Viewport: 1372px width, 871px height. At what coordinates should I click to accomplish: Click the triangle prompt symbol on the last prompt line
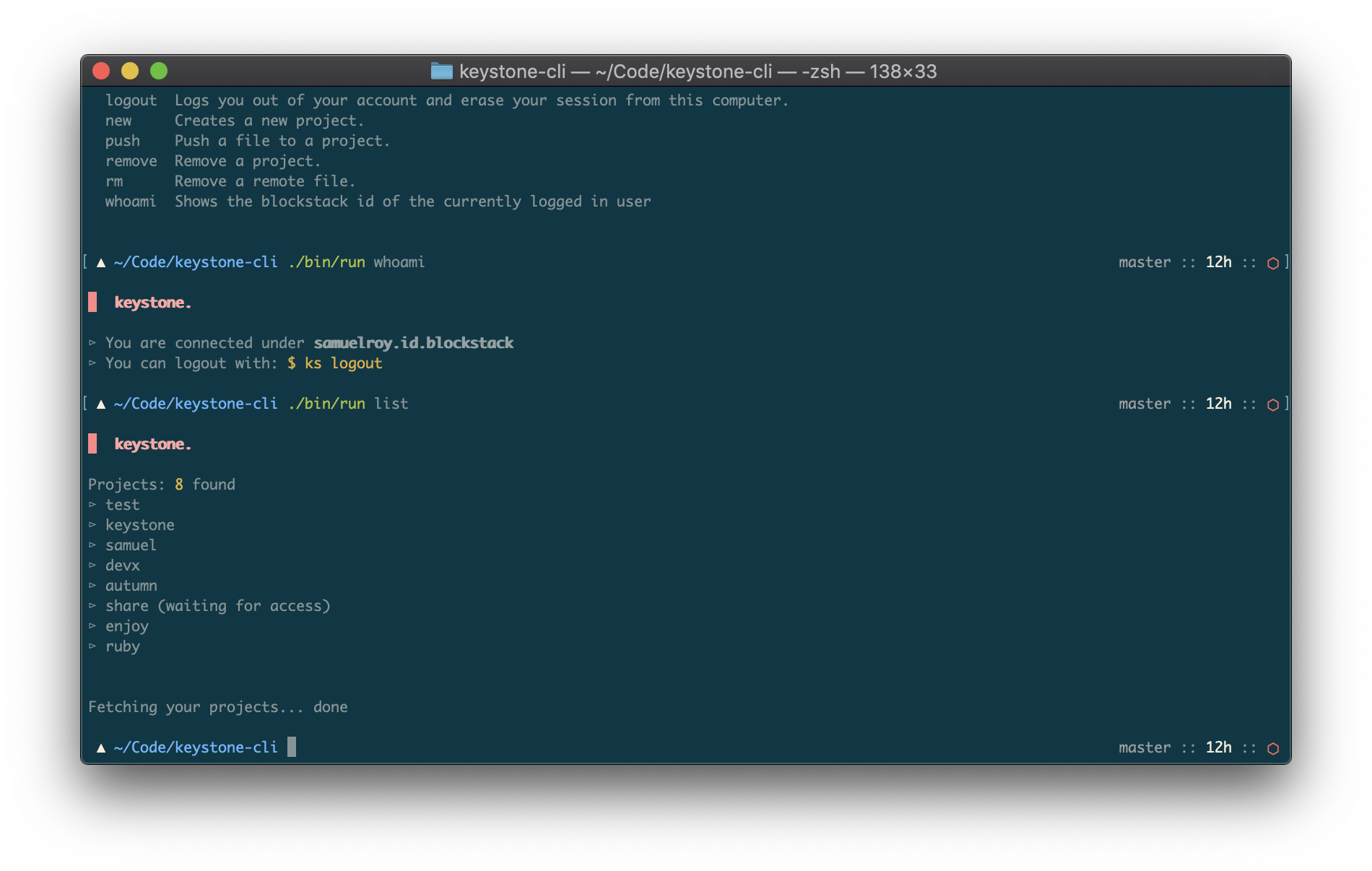pos(101,748)
